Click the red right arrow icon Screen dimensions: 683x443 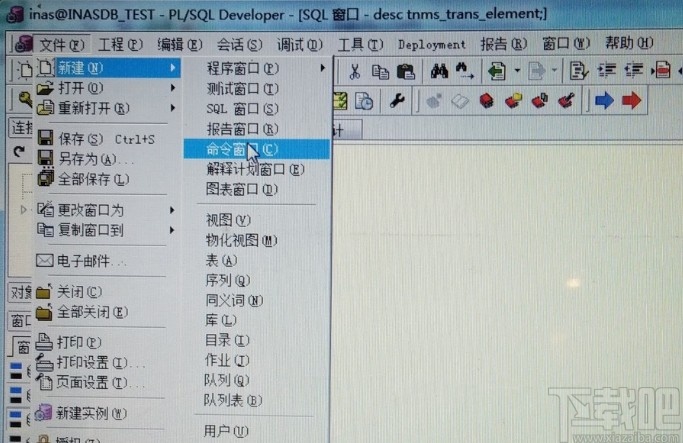click(x=631, y=101)
